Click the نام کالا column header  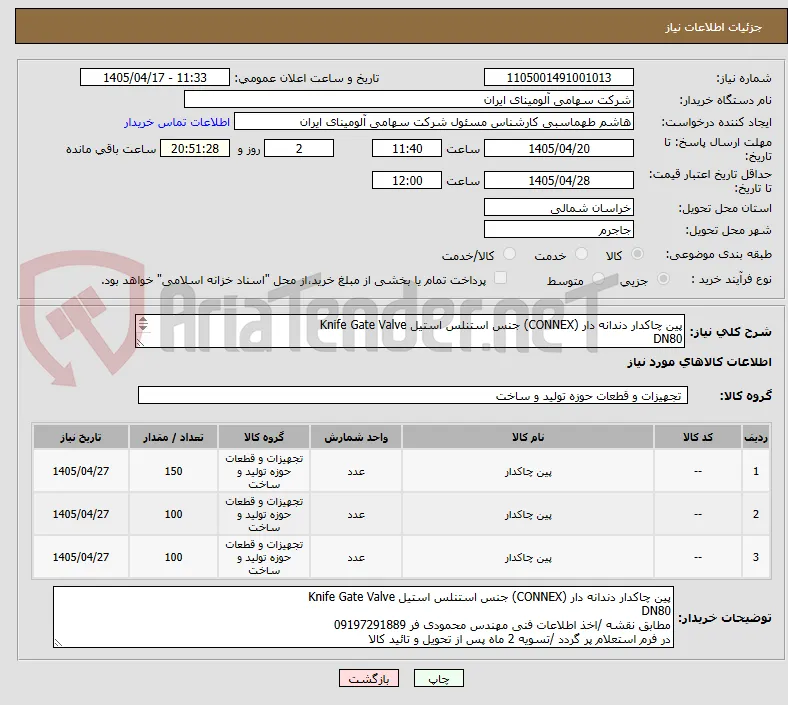pos(528,437)
